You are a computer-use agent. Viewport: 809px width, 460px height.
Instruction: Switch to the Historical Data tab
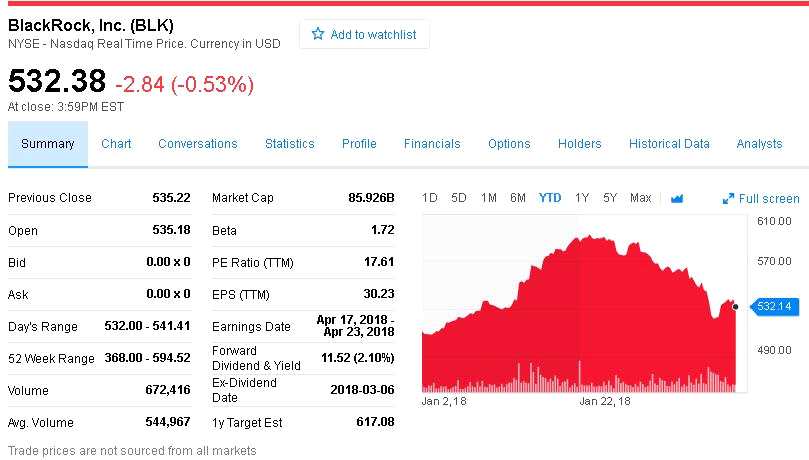tap(669, 144)
